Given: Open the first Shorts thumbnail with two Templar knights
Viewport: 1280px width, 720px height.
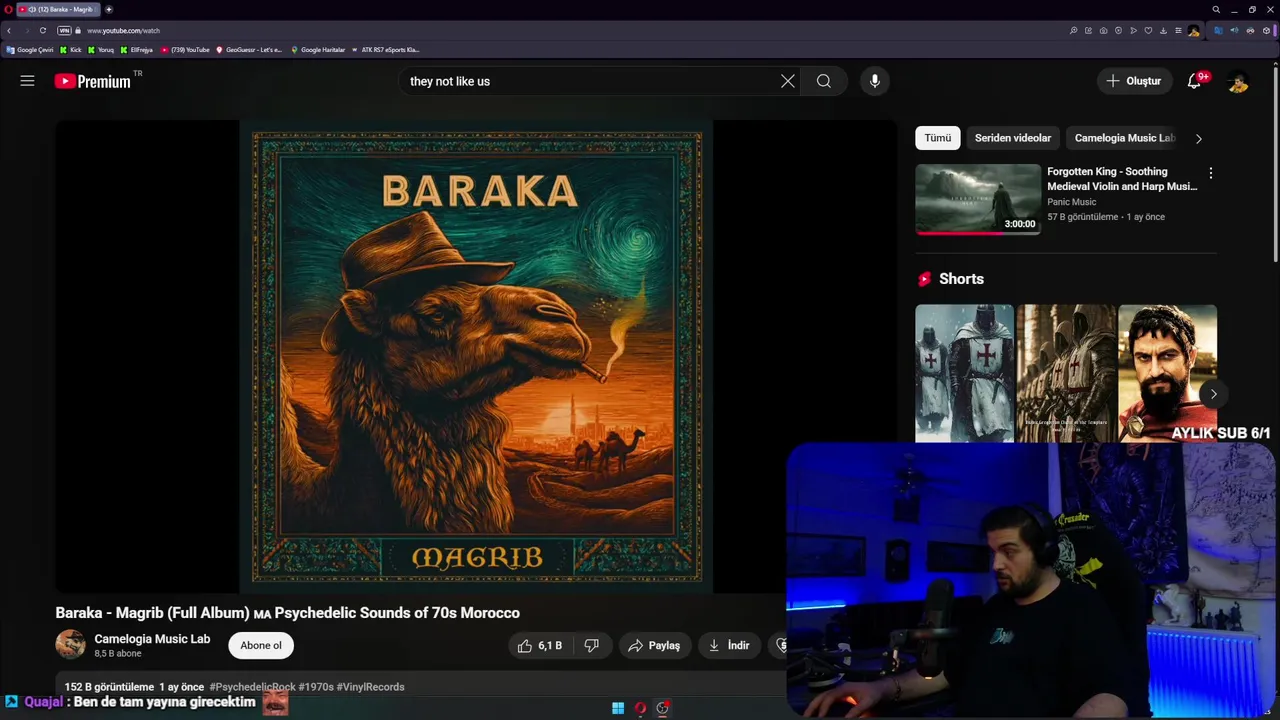Looking at the screenshot, I should [x=964, y=373].
